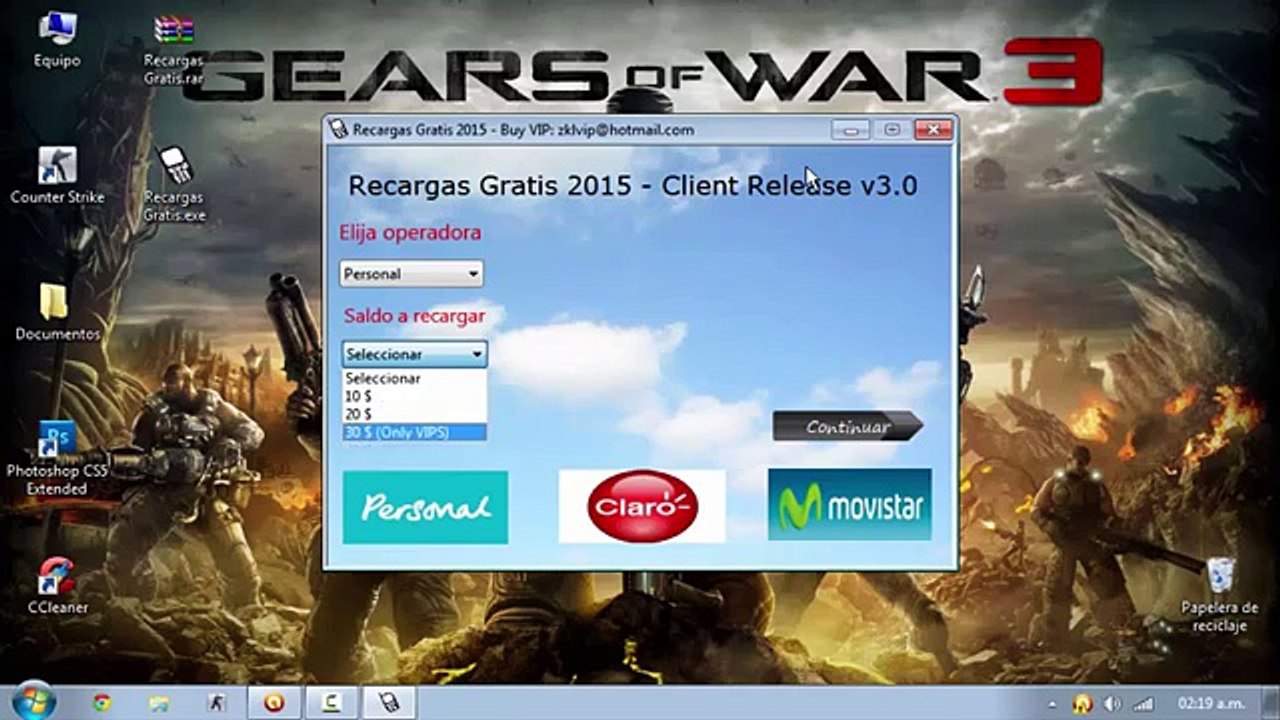Open the network signal tray icon

click(x=1143, y=704)
